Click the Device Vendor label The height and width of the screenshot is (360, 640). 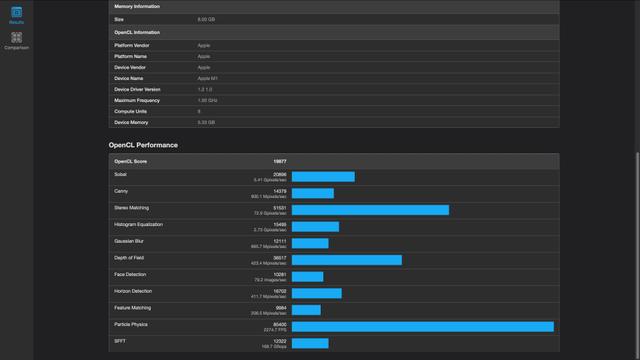[130, 67]
